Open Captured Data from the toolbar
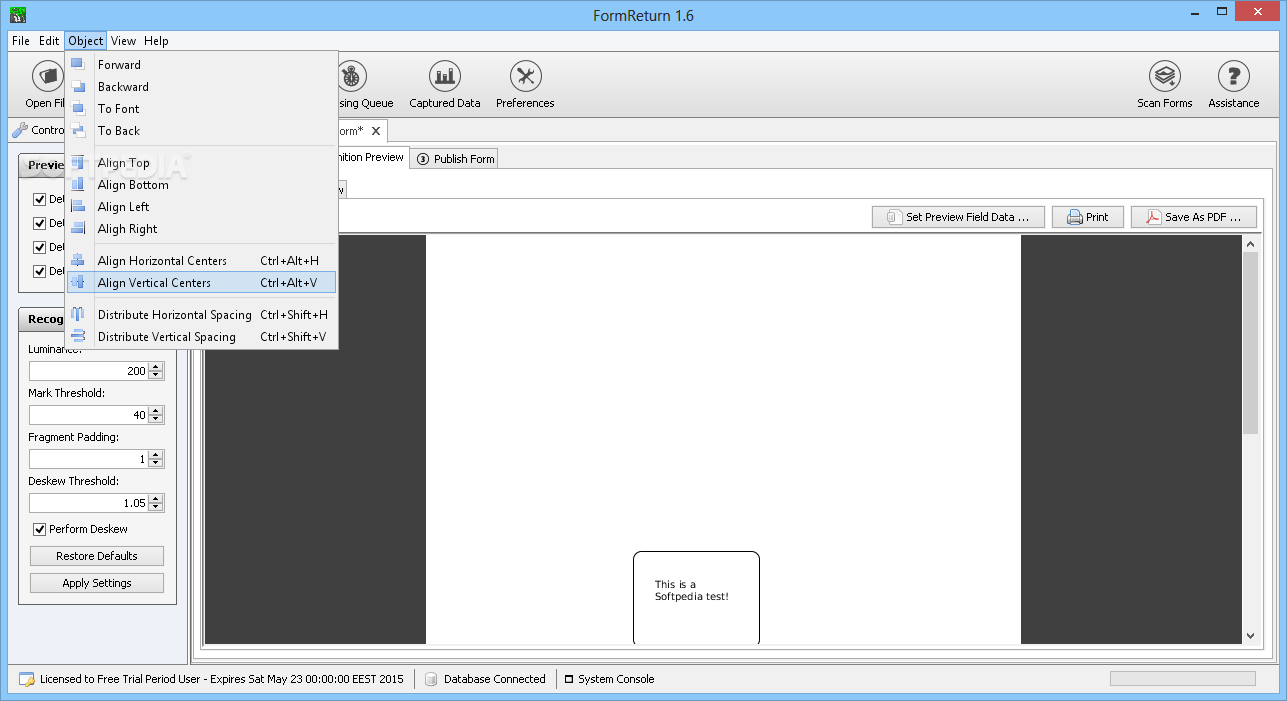This screenshot has width=1287, height=701. pyautogui.click(x=445, y=76)
